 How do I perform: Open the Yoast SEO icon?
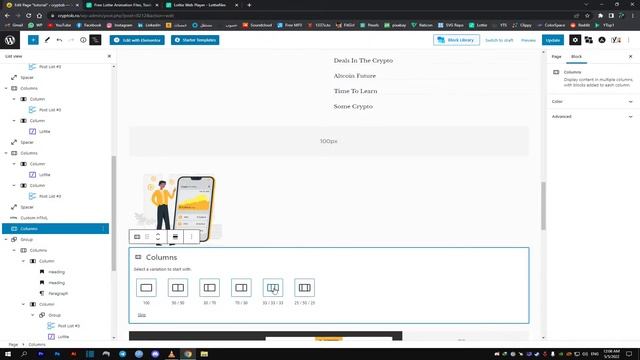click(x=616, y=40)
